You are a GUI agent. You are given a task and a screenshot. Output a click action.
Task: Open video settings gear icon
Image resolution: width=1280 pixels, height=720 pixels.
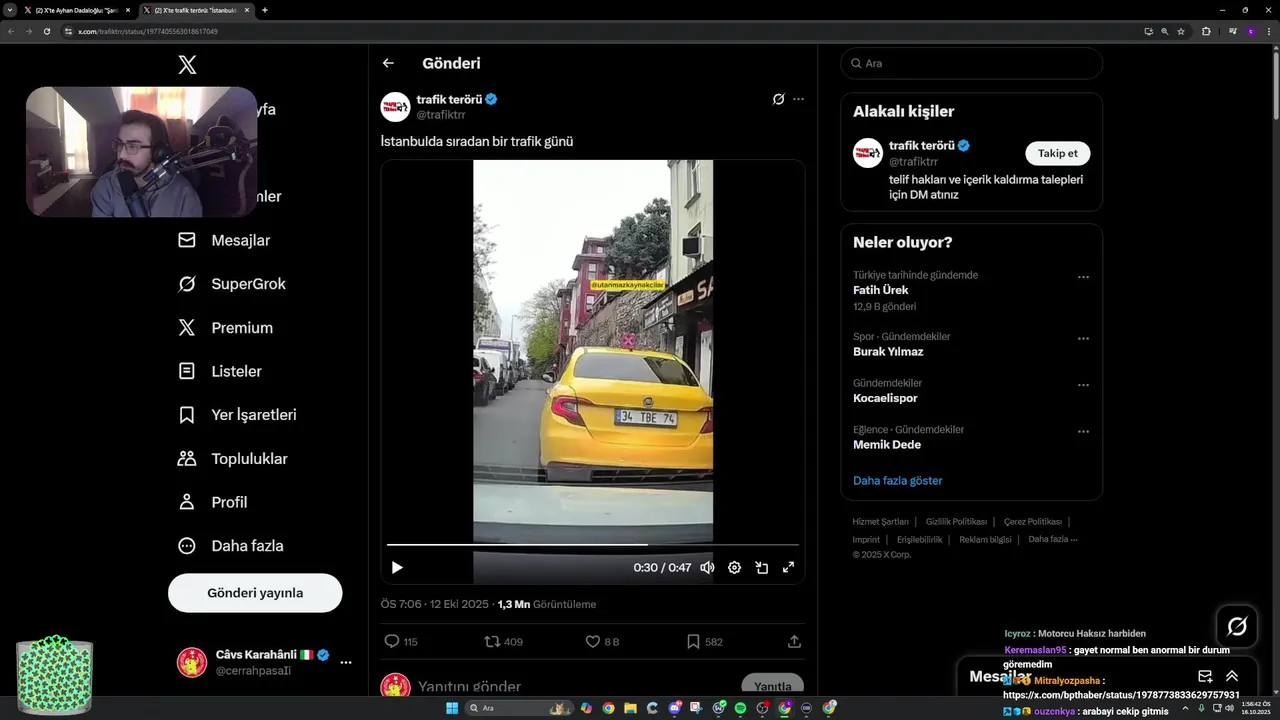coord(734,567)
